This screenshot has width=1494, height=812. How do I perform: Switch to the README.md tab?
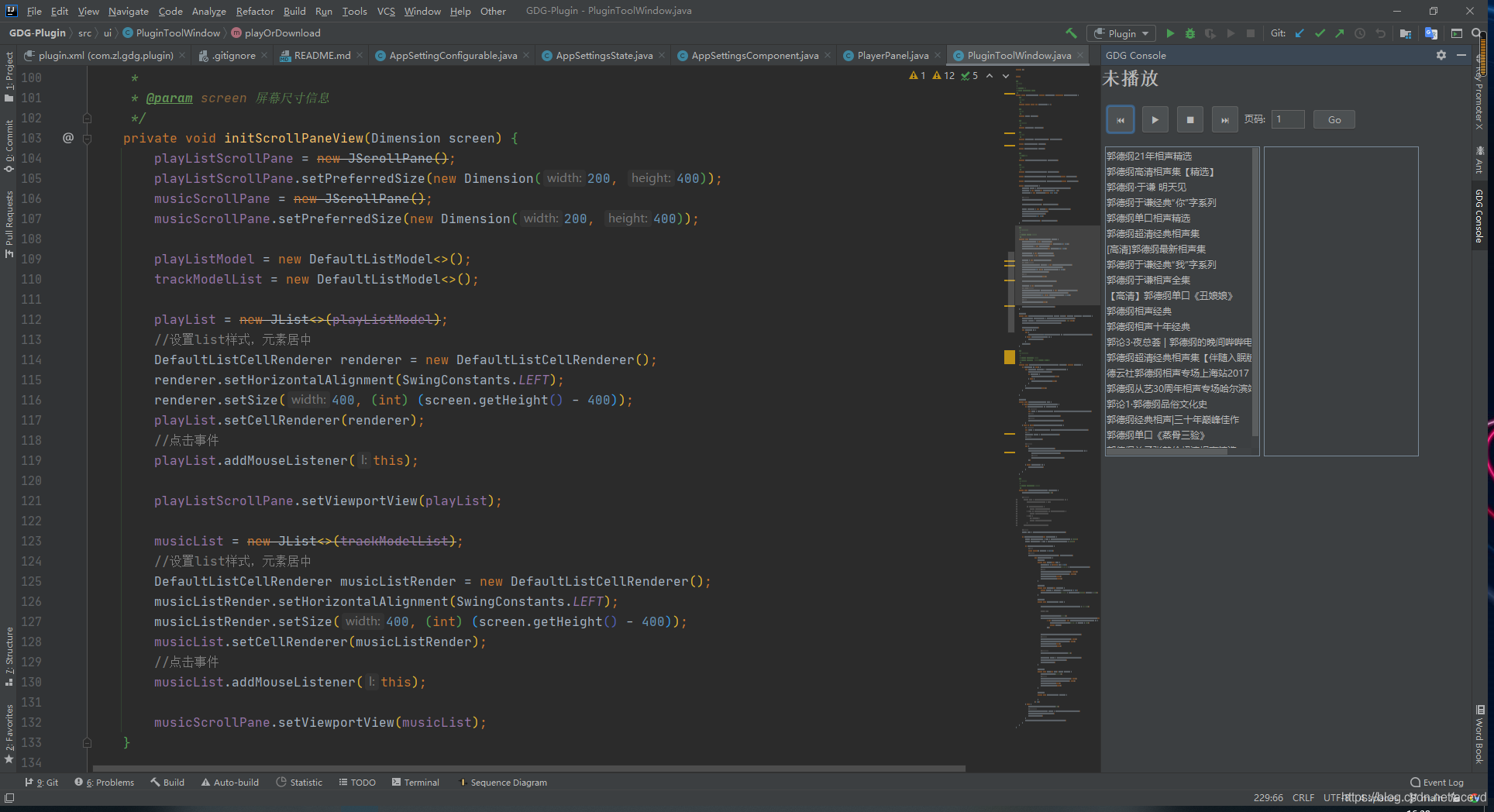click(x=322, y=55)
